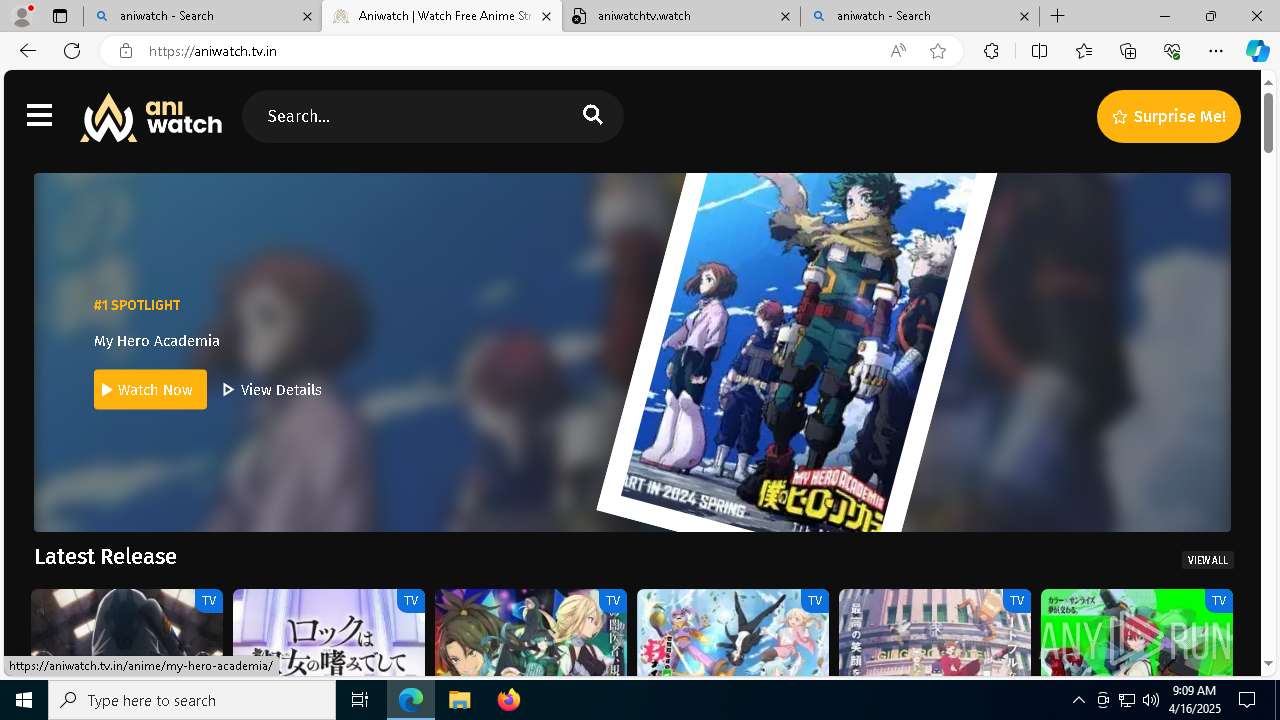Viewport: 1280px width, 720px height.
Task: Open the browser profile icon
Action: (21, 16)
